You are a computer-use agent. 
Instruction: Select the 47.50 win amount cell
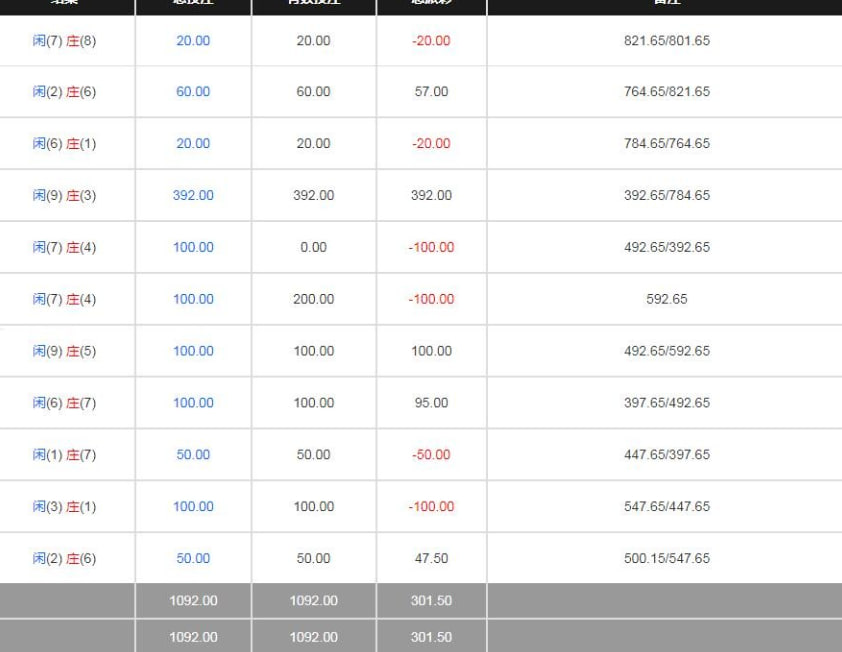click(x=431, y=559)
